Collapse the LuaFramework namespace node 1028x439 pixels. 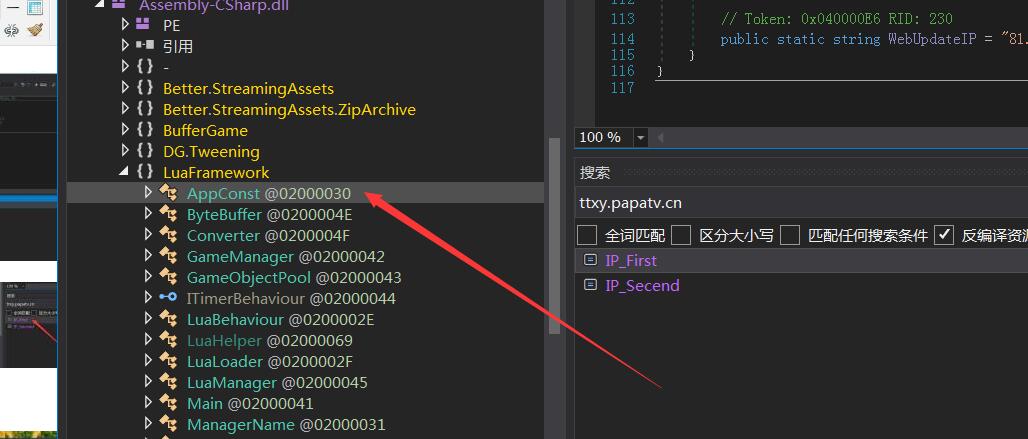(x=125, y=172)
